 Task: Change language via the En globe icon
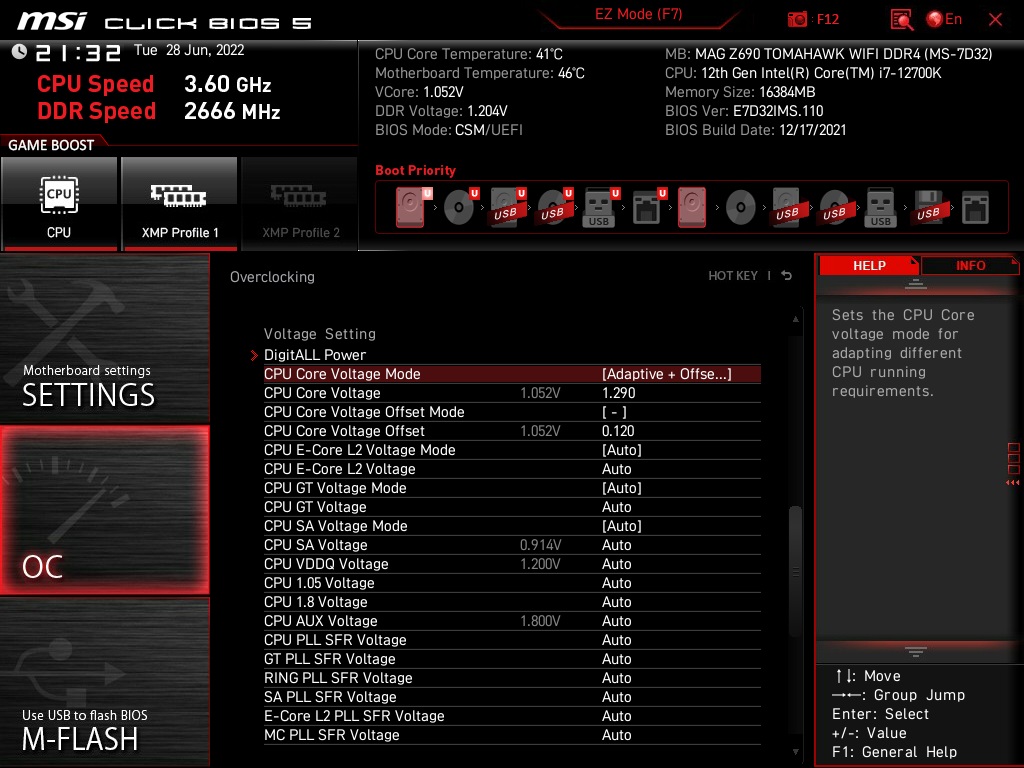[x=944, y=20]
